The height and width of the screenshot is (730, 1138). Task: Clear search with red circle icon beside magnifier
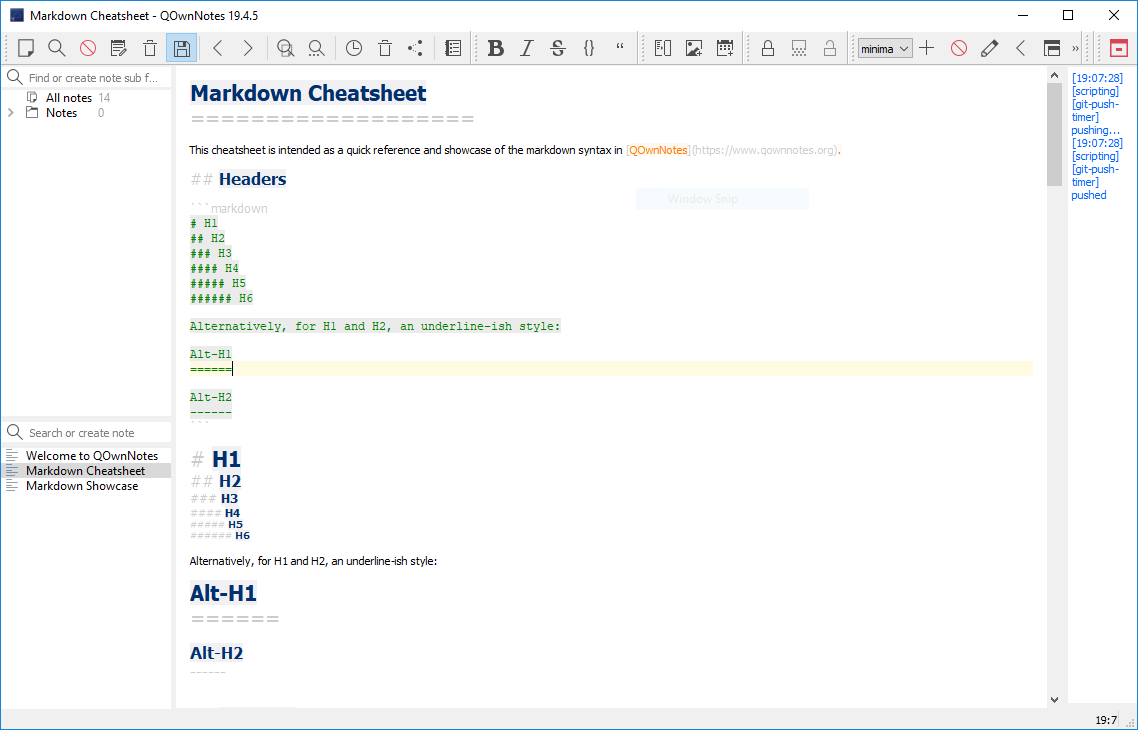[88, 49]
